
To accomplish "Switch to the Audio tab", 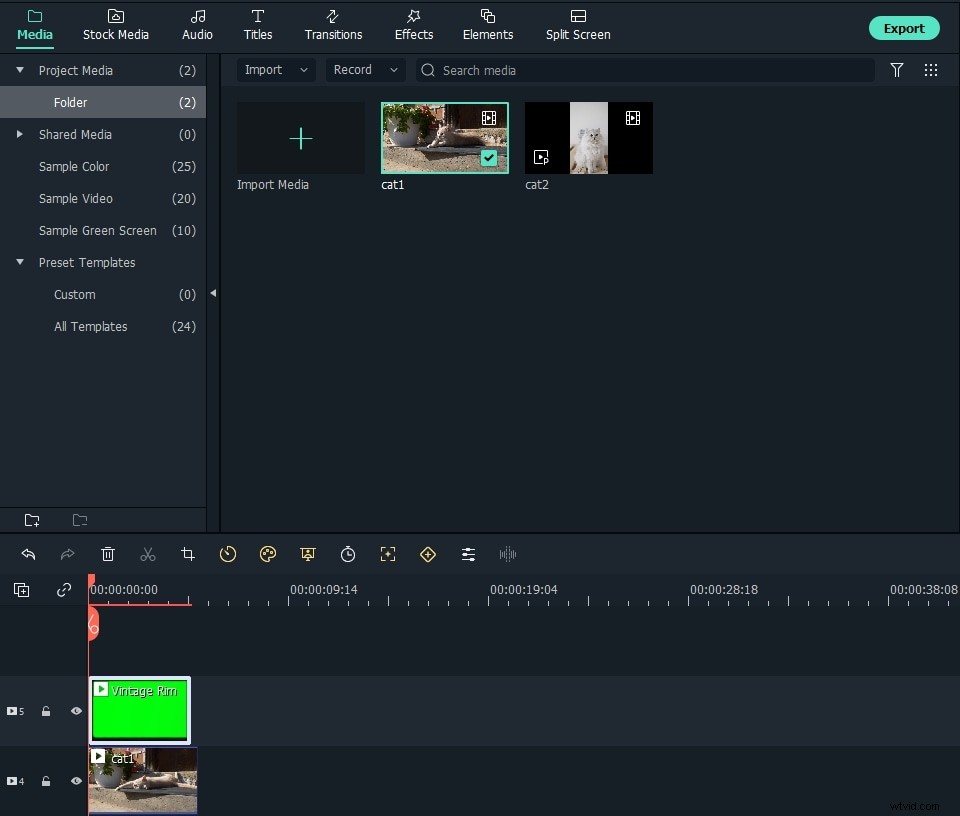I will [x=197, y=26].
